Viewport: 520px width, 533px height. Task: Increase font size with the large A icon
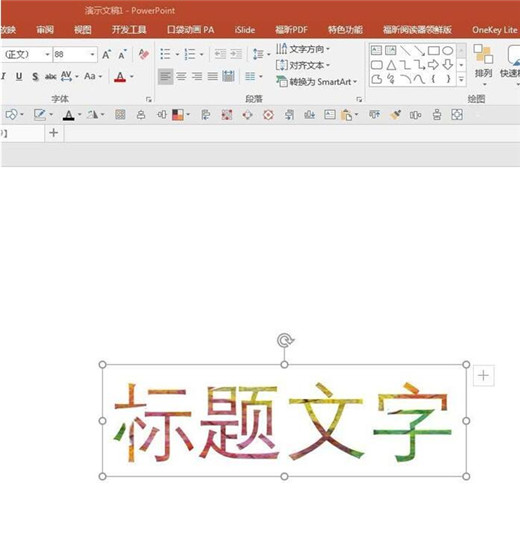pos(107,54)
